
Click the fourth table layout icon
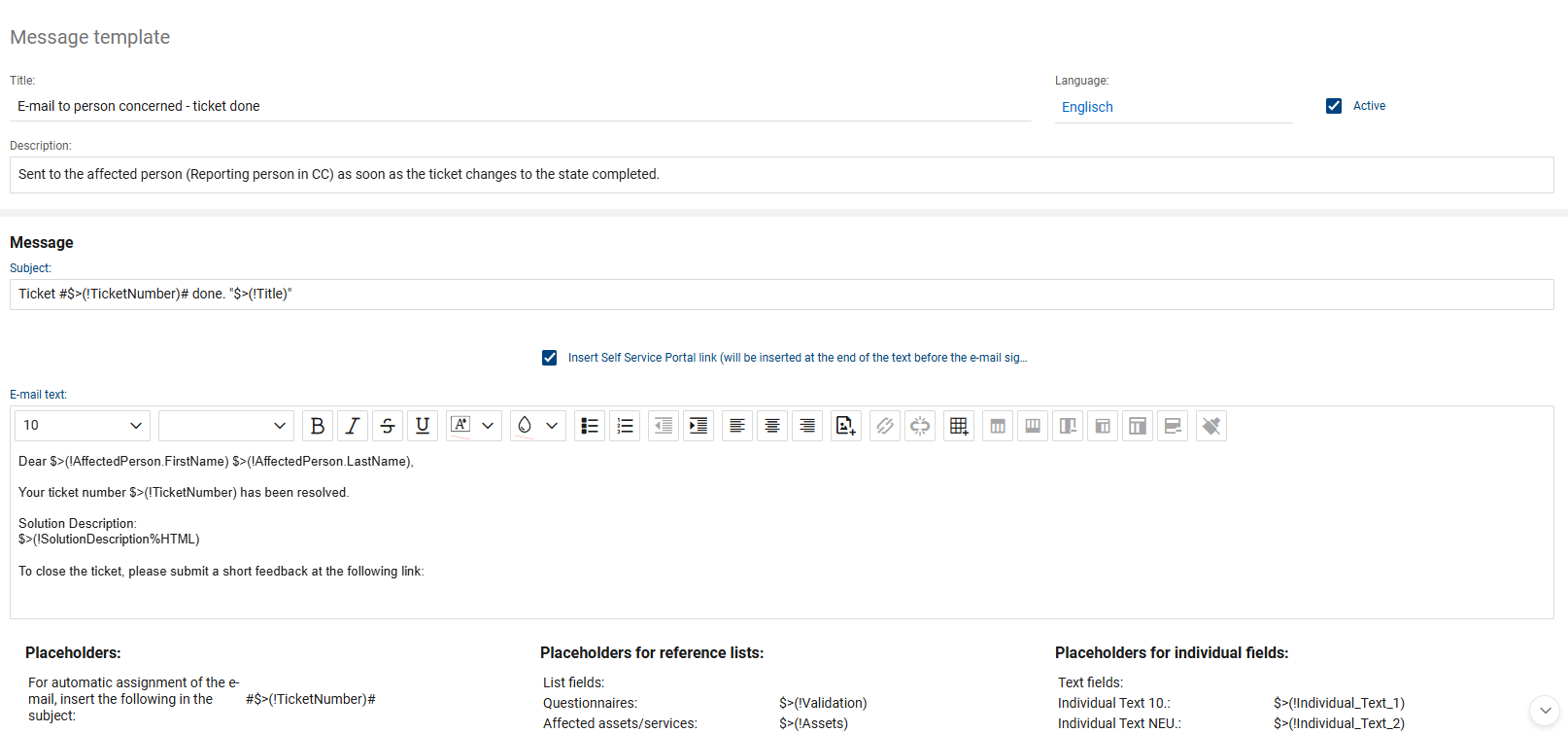tap(1103, 426)
